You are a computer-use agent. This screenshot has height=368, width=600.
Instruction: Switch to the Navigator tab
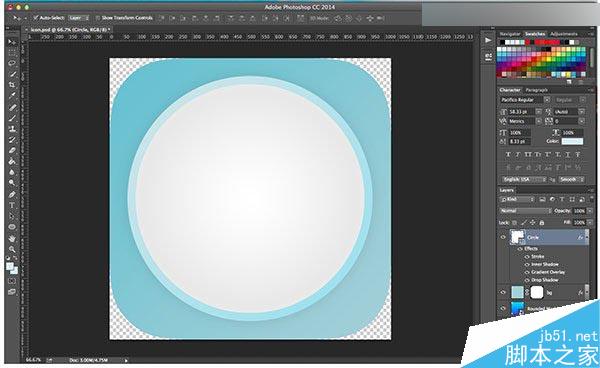[510, 34]
